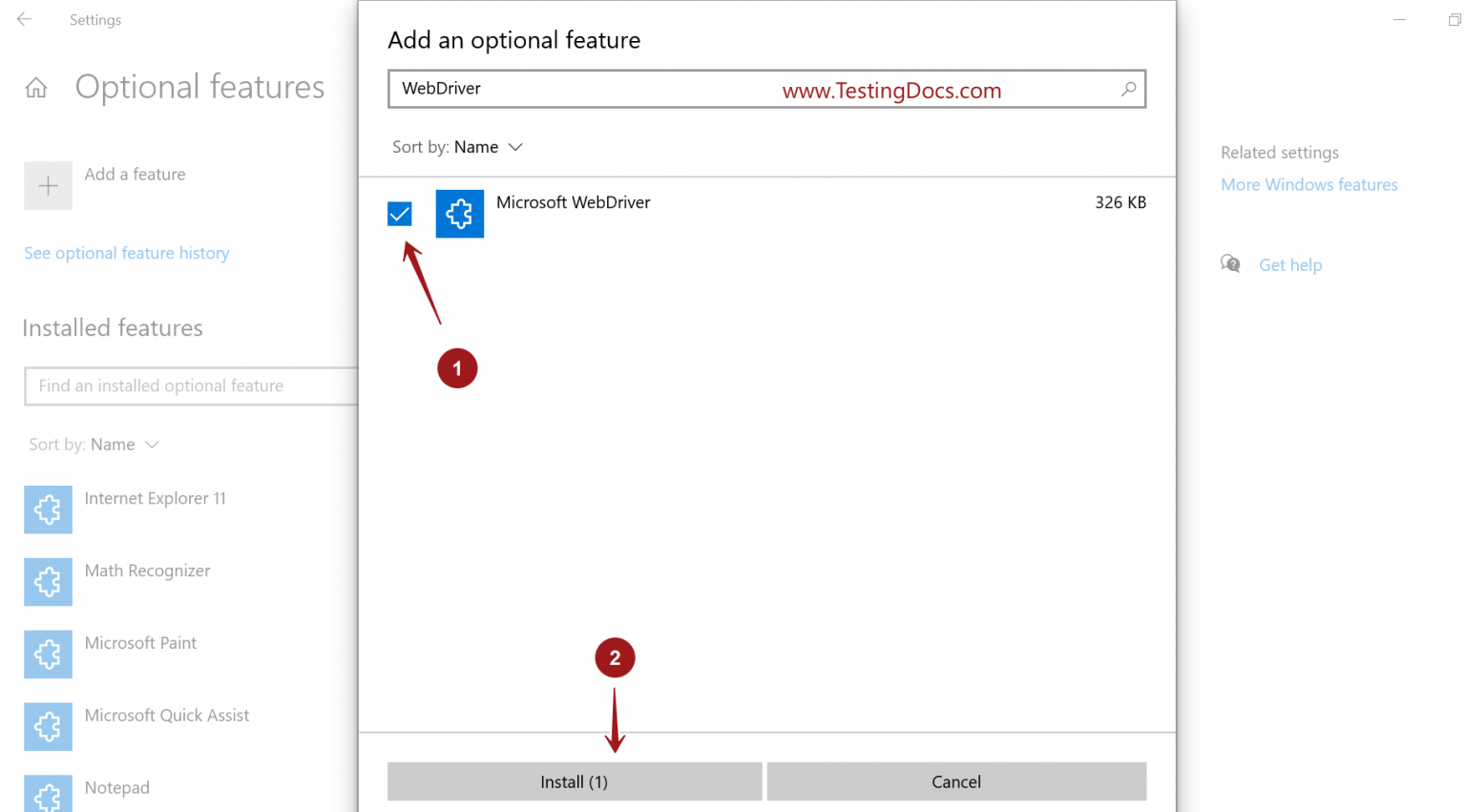The height and width of the screenshot is (812, 1466).
Task: Click the Microsoft WebDriver puzzle icon
Action: [460, 214]
